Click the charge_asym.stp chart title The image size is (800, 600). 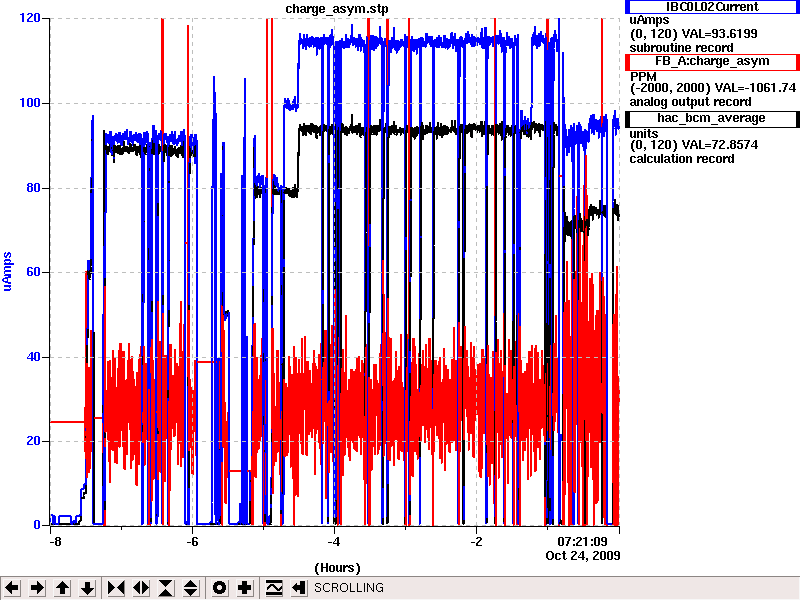click(x=337, y=9)
